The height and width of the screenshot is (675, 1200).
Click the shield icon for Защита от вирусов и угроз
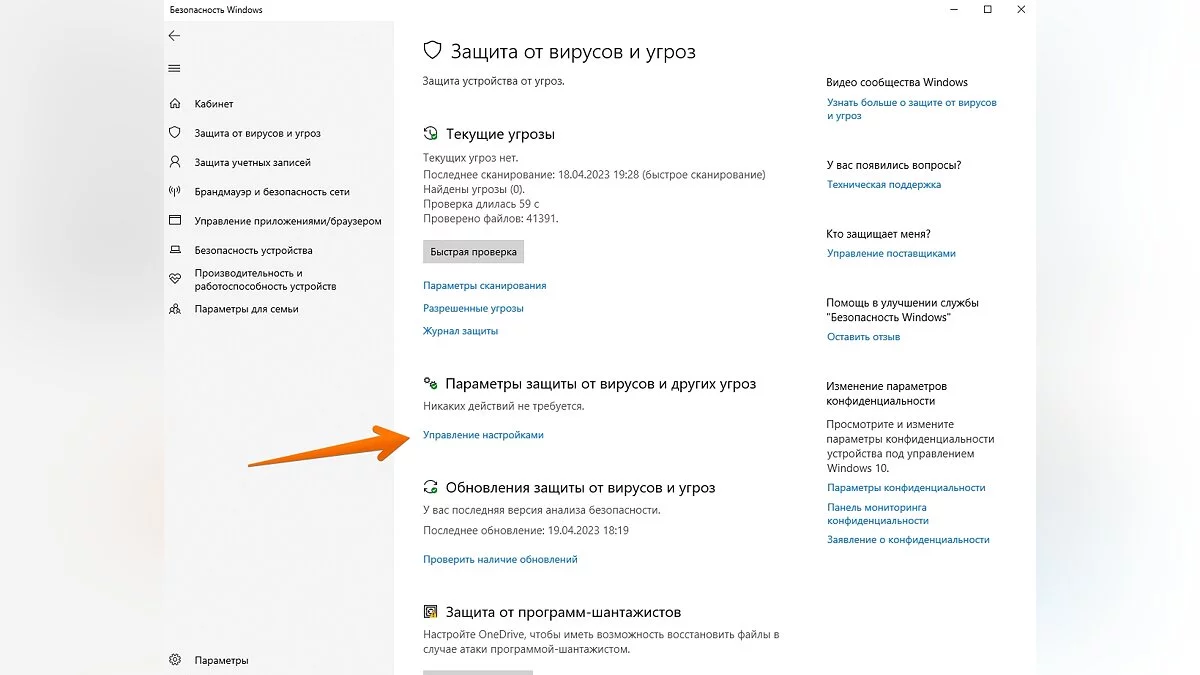pos(175,133)
